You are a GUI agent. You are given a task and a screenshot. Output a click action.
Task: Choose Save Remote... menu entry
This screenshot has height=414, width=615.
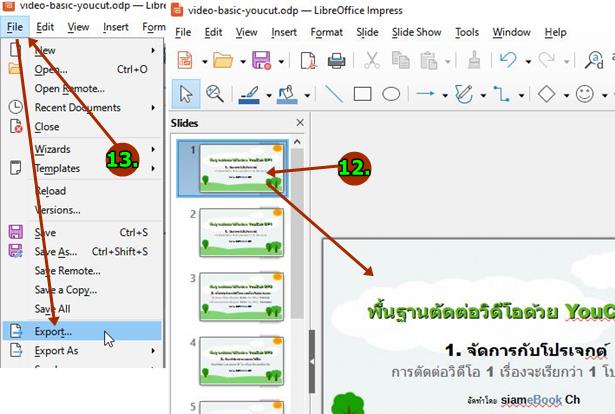coord(82,271)
